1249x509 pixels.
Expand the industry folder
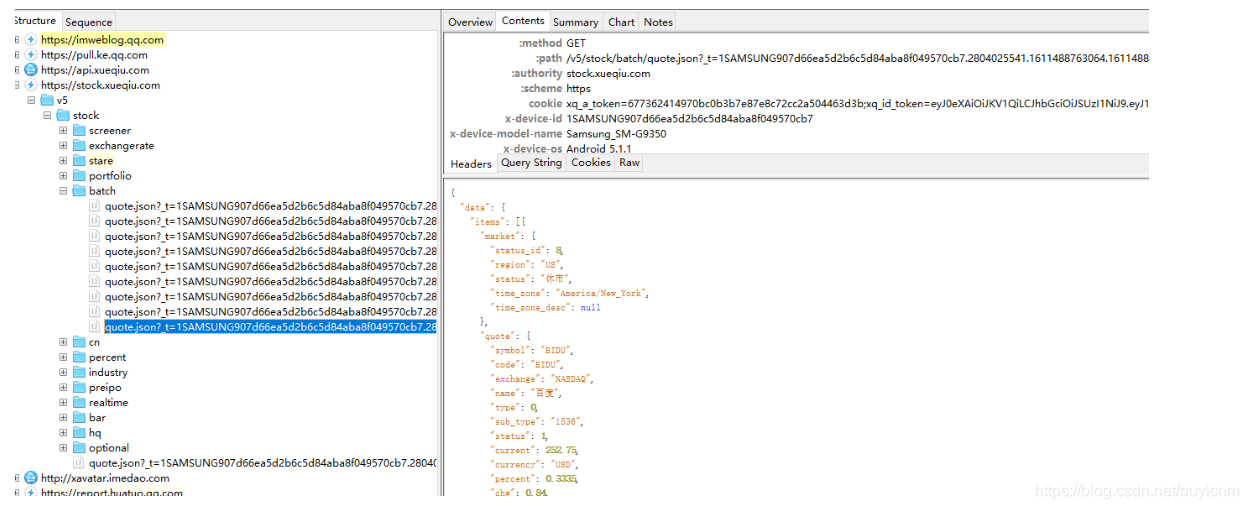[x=63, y=372]
